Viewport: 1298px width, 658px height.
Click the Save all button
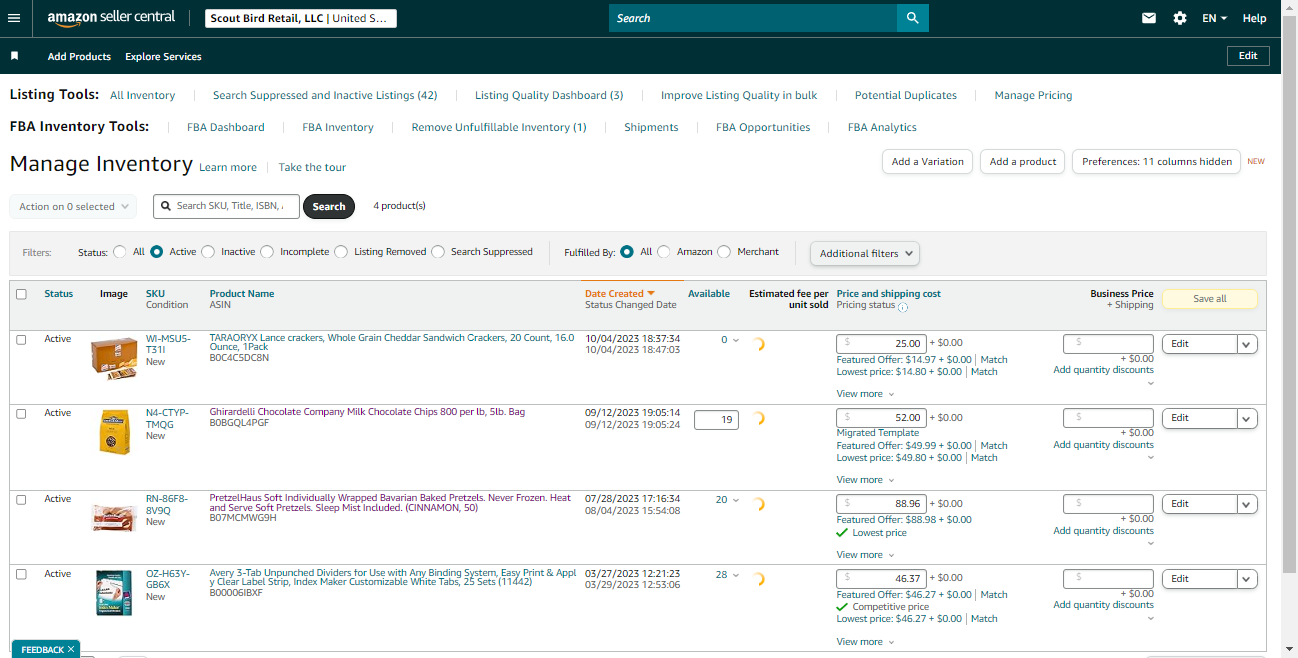tap(1210, 298)
